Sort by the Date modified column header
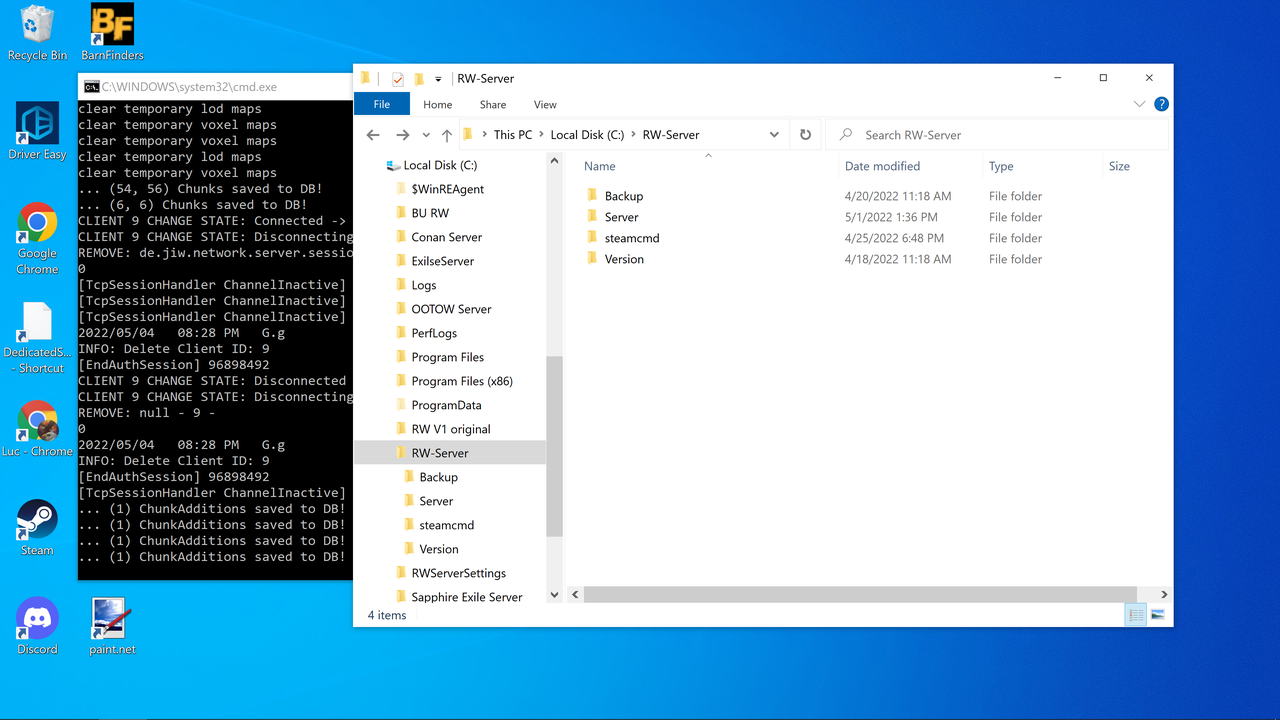 (x=882, y=166)
